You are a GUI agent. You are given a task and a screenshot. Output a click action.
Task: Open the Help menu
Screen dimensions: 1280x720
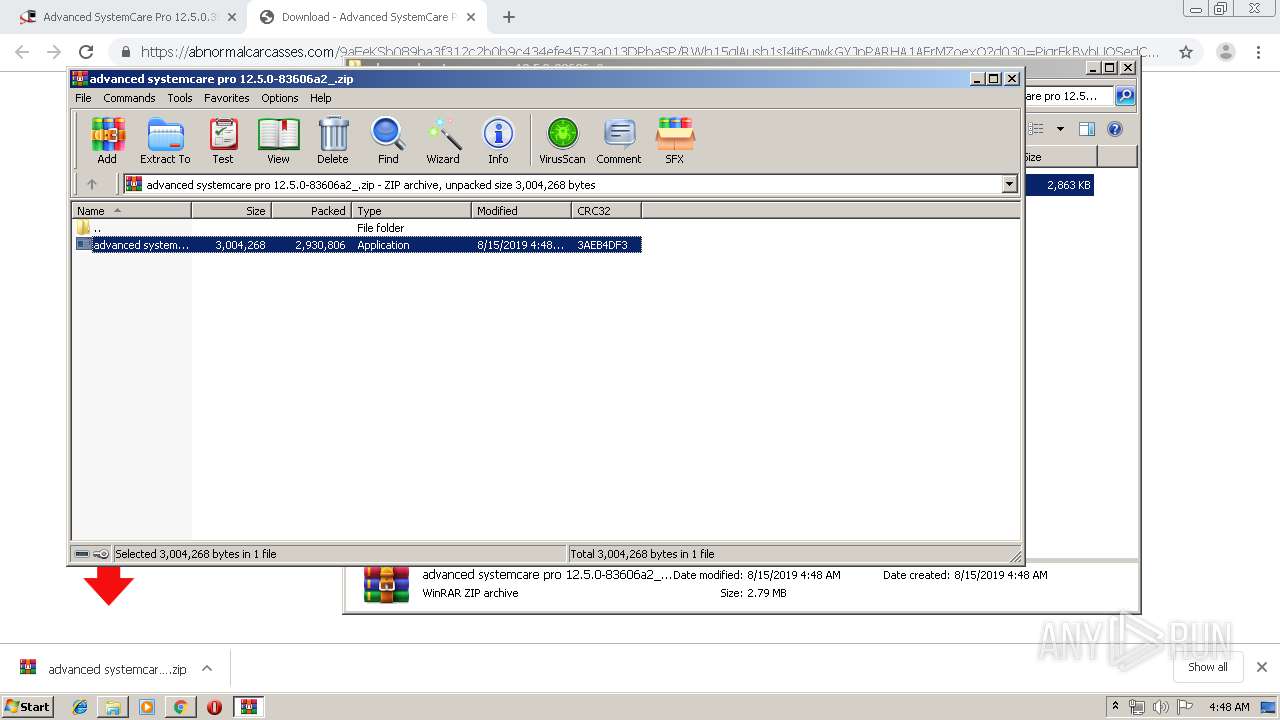tap(320, 98)
